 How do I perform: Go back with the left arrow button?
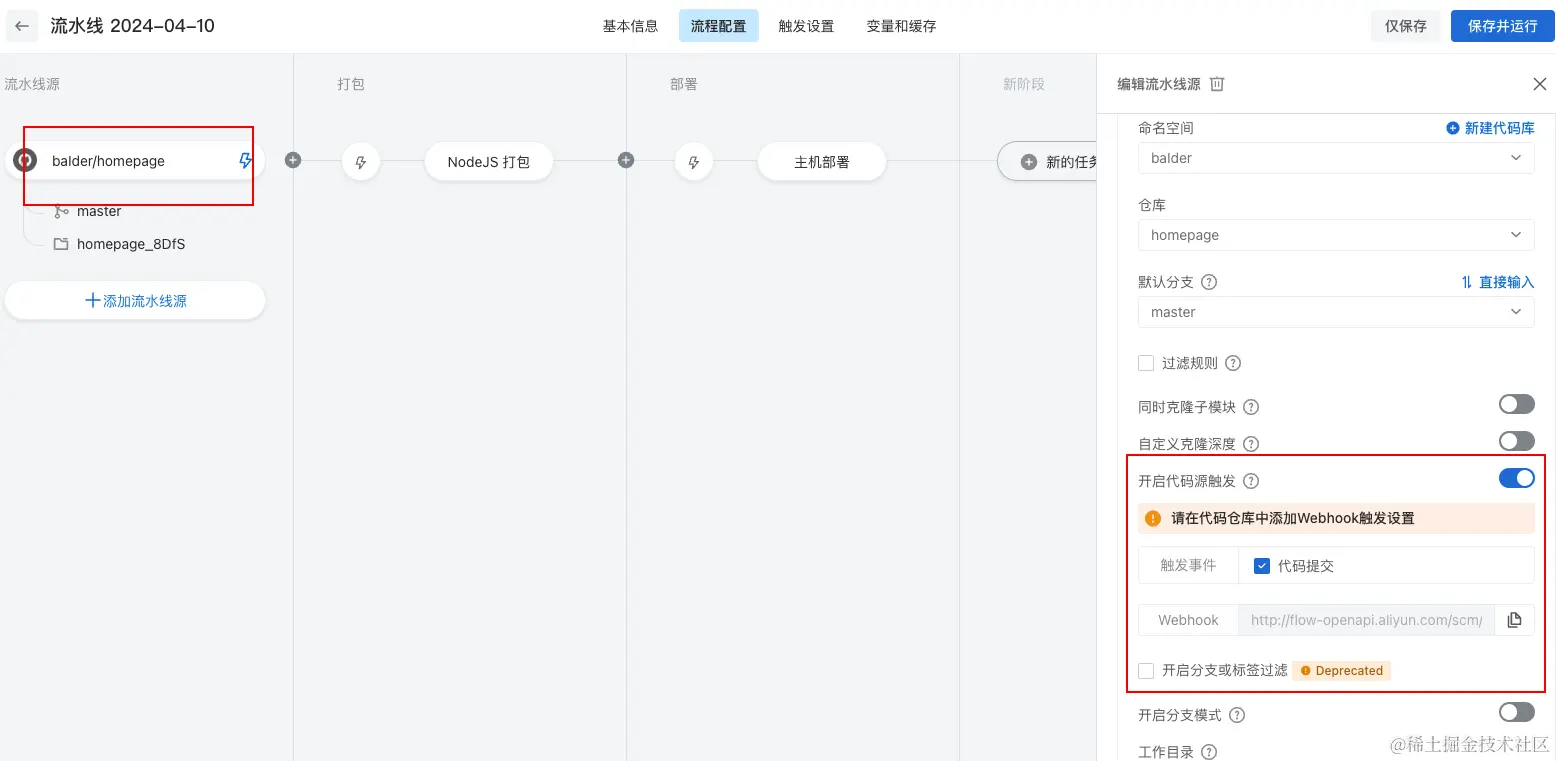pyautogui.click(x=22, y=26)
